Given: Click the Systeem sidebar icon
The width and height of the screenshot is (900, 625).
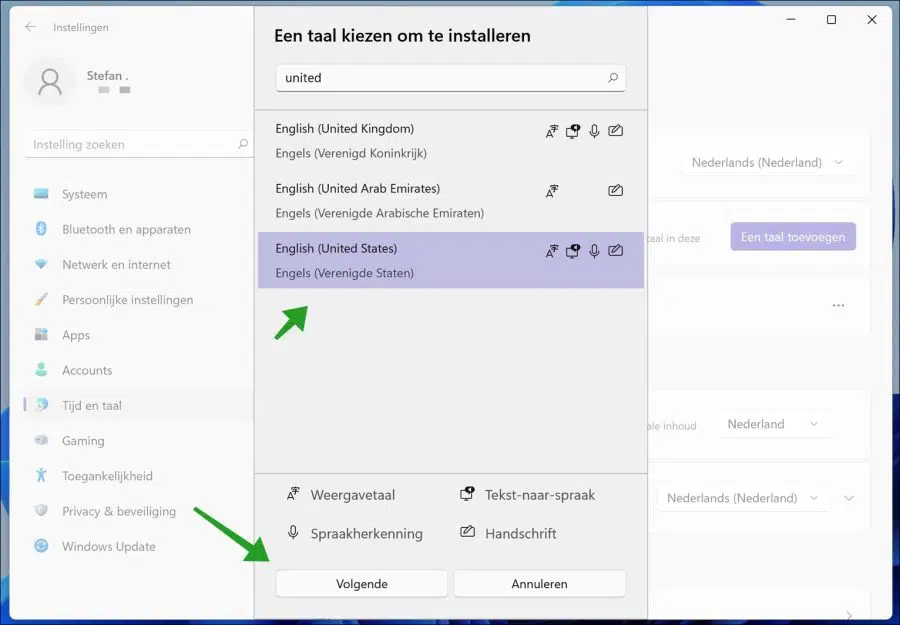Looking at the screenshot, I should [41, 193].
